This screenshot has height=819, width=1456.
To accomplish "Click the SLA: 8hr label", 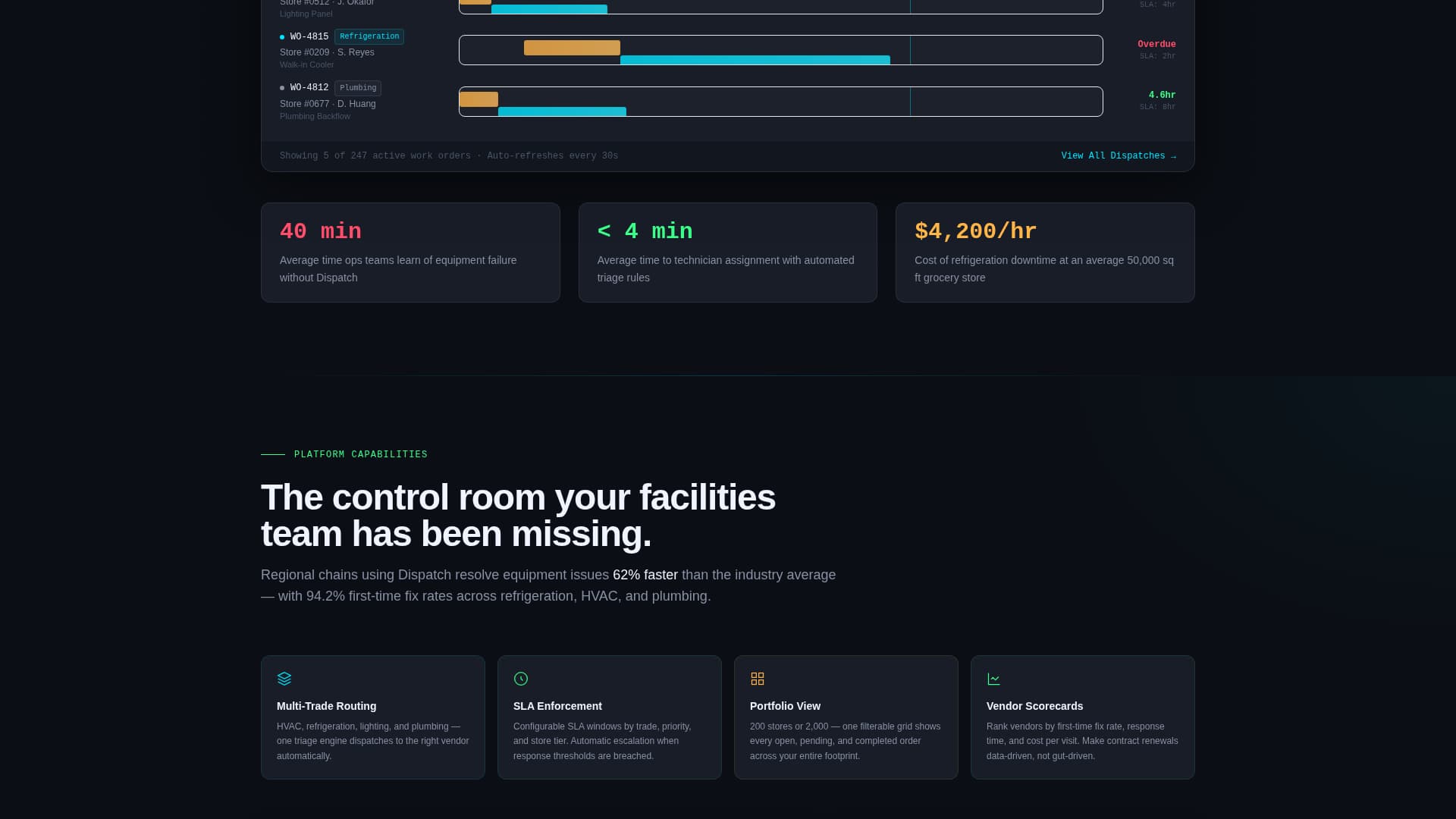I will (1157, 107).
